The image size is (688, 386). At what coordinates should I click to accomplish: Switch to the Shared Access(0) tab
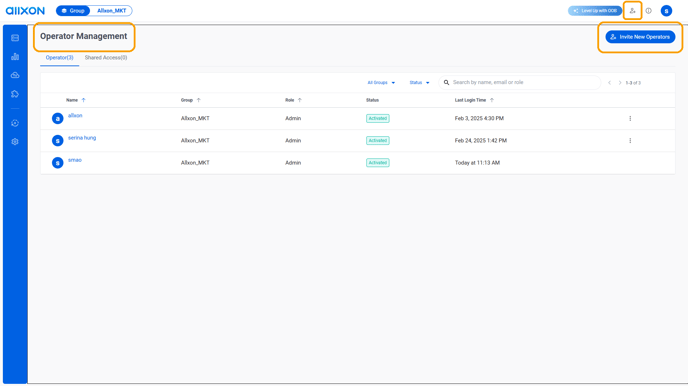tap(106, 58)
